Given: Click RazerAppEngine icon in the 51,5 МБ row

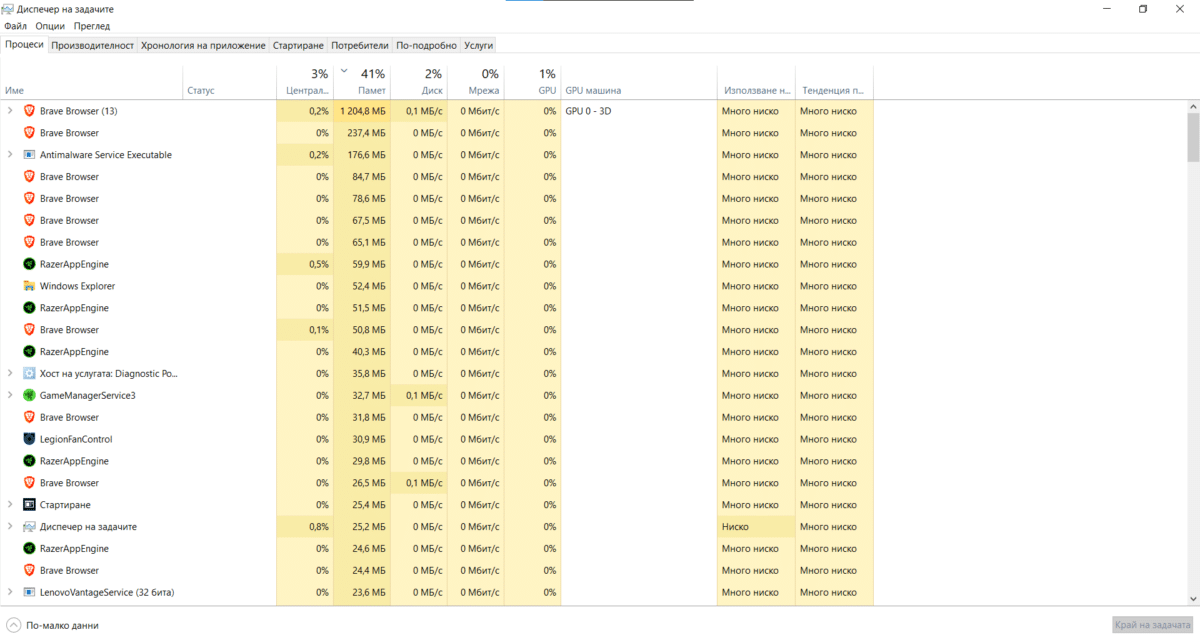Looking at the screenshot, I should [x=29, y=308].
